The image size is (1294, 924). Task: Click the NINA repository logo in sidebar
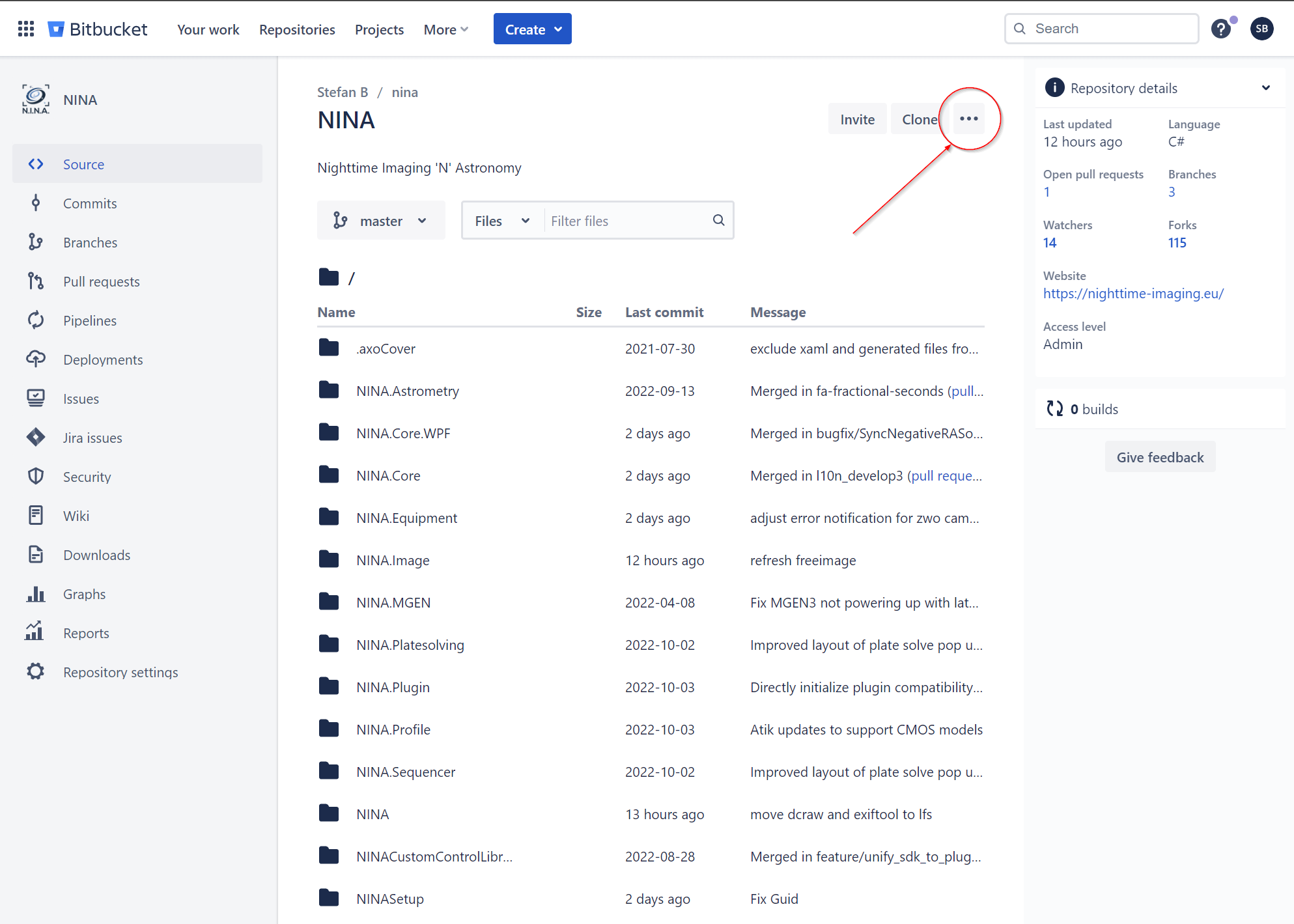(x=35, y=100)
